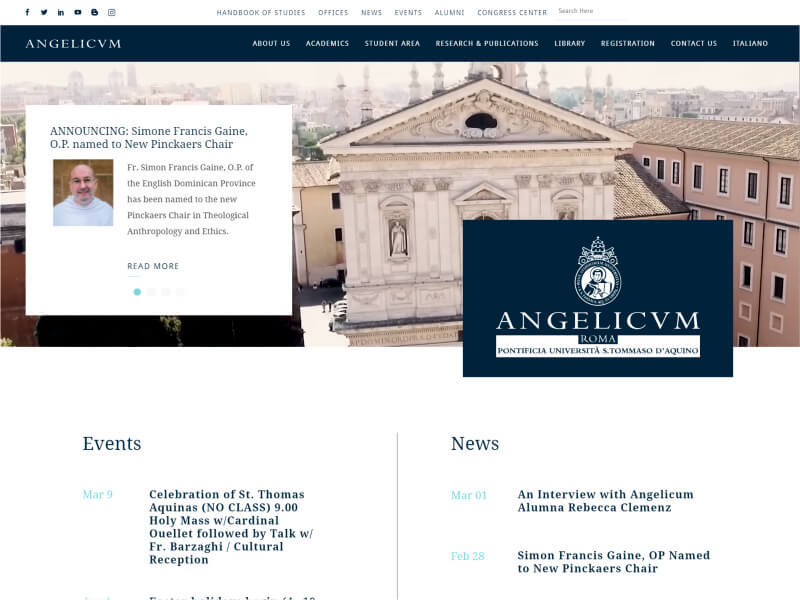Switch site language to Italiano
800x600 pixels.
point(750,43)
